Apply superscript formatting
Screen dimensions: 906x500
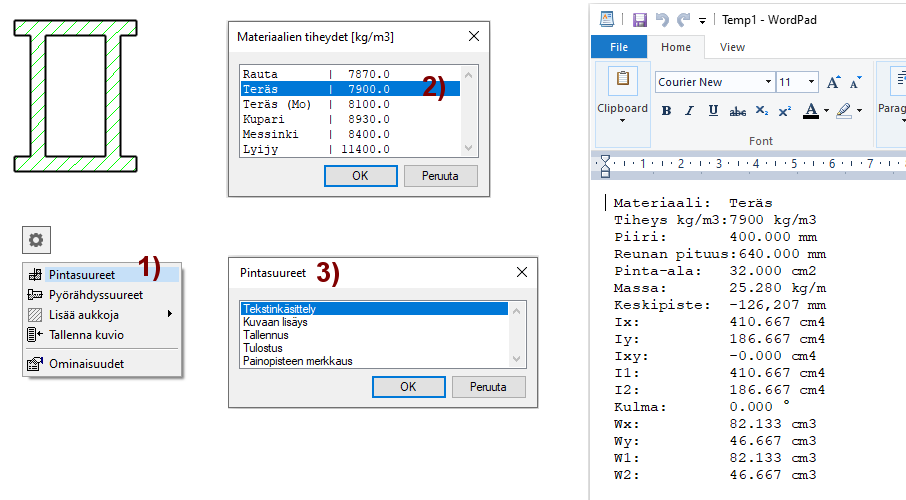(785, 111)
